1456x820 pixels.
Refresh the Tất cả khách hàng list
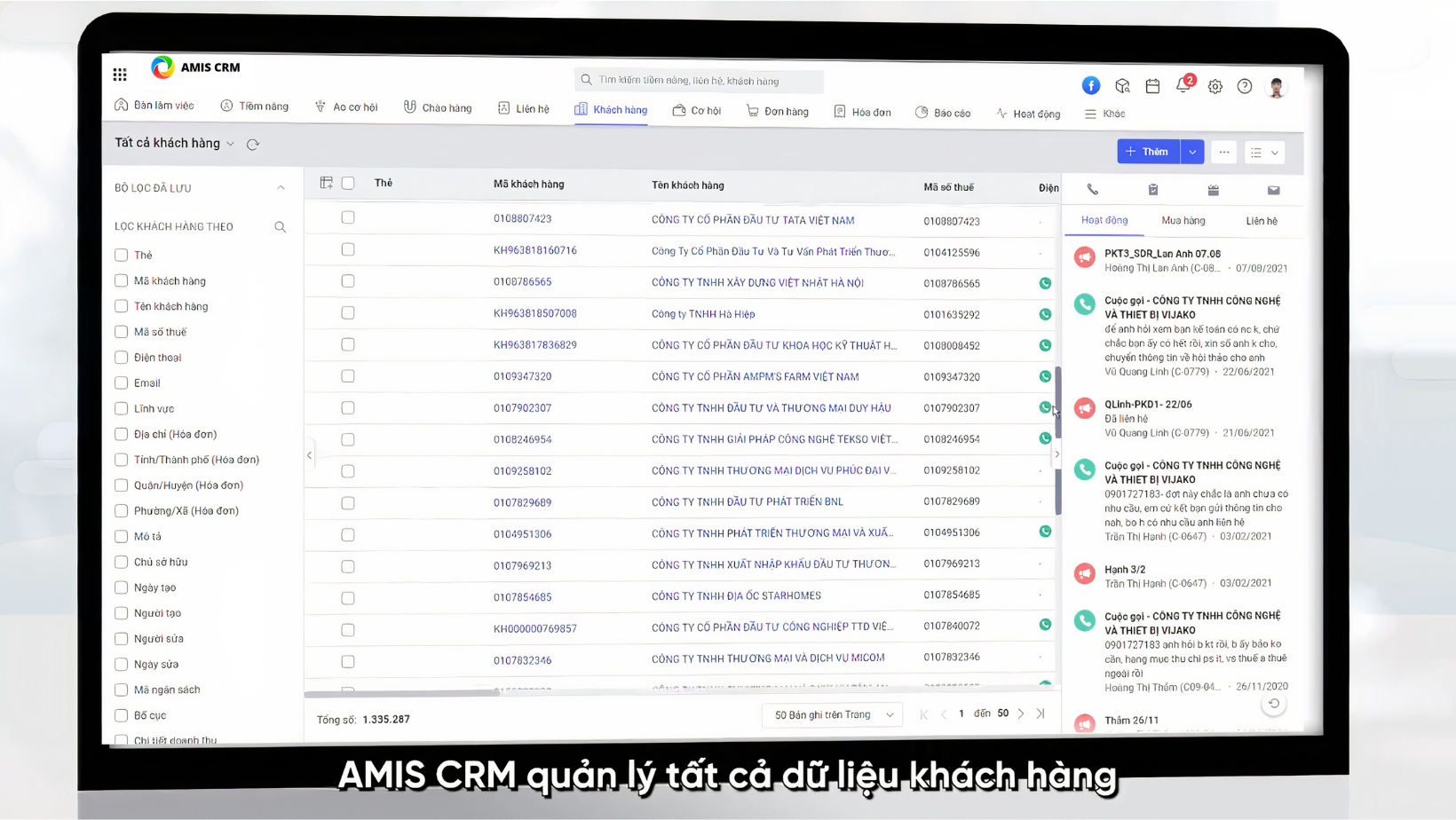pos(253,144)
